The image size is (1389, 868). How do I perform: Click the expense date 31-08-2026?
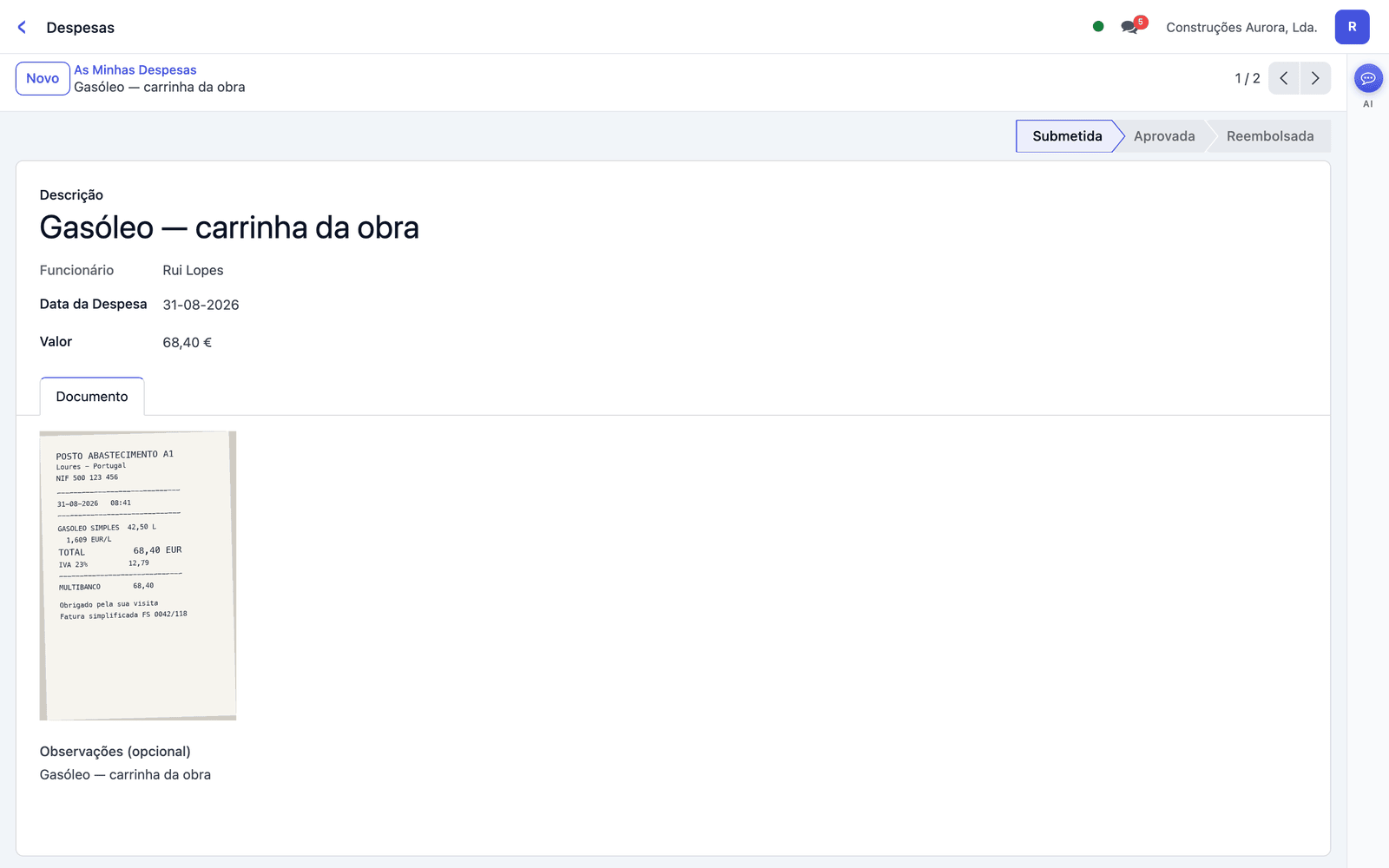pyautogui.click(x=201, y=305)
